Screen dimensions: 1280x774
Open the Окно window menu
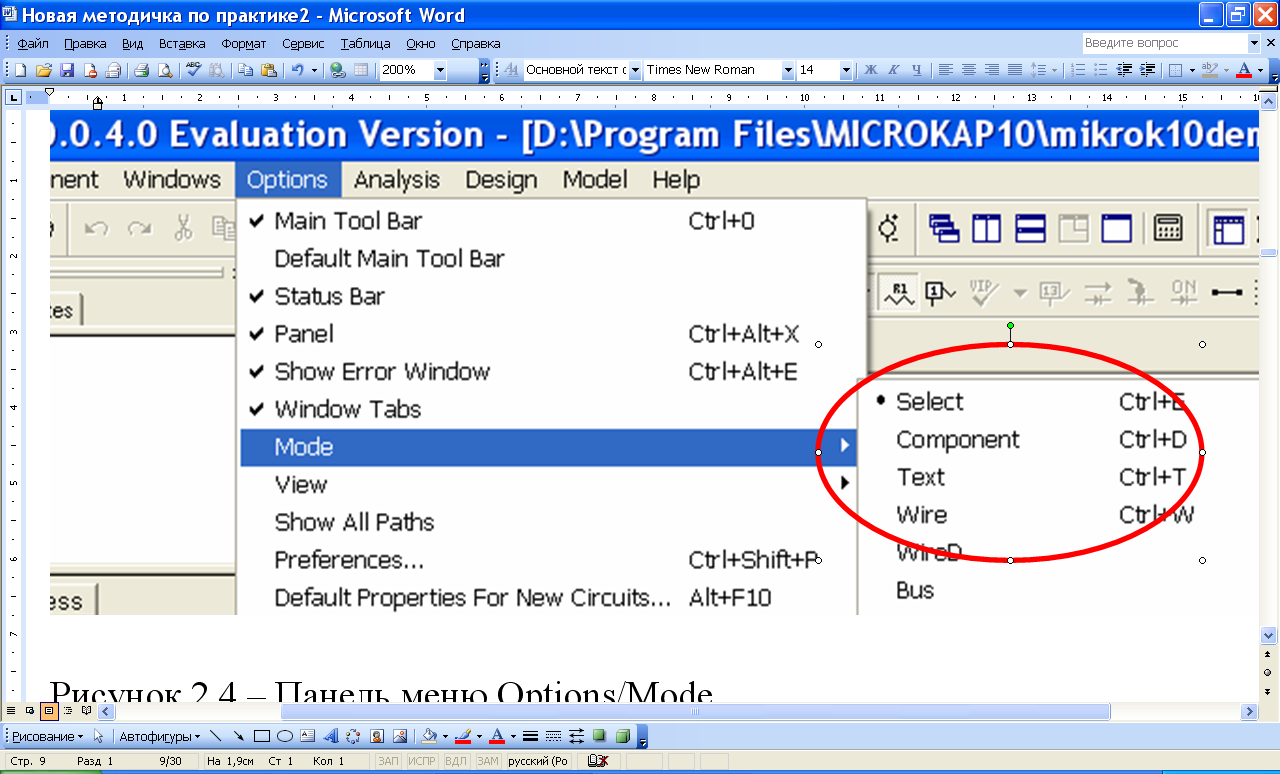pos(421,44)
